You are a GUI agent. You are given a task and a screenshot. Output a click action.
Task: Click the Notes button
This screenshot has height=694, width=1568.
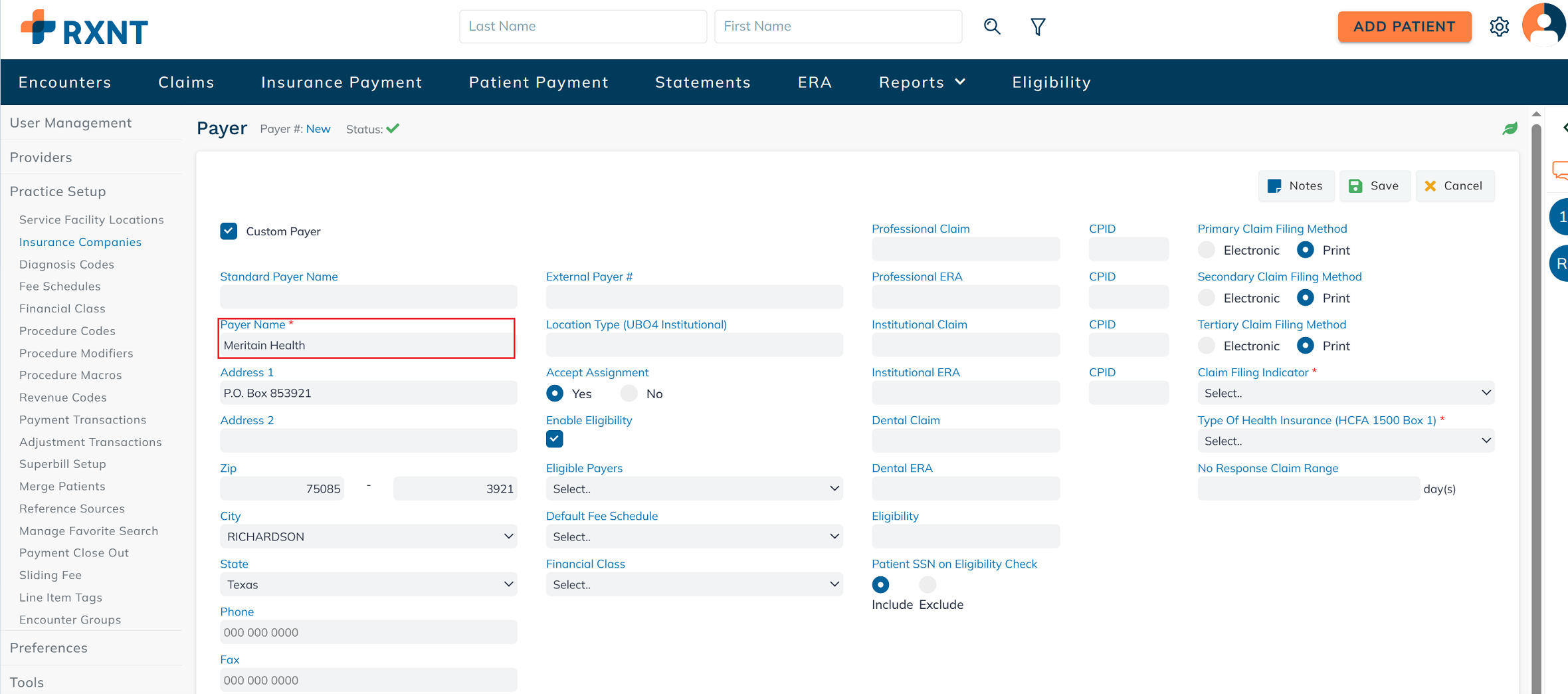click(x=1295, y=186)
